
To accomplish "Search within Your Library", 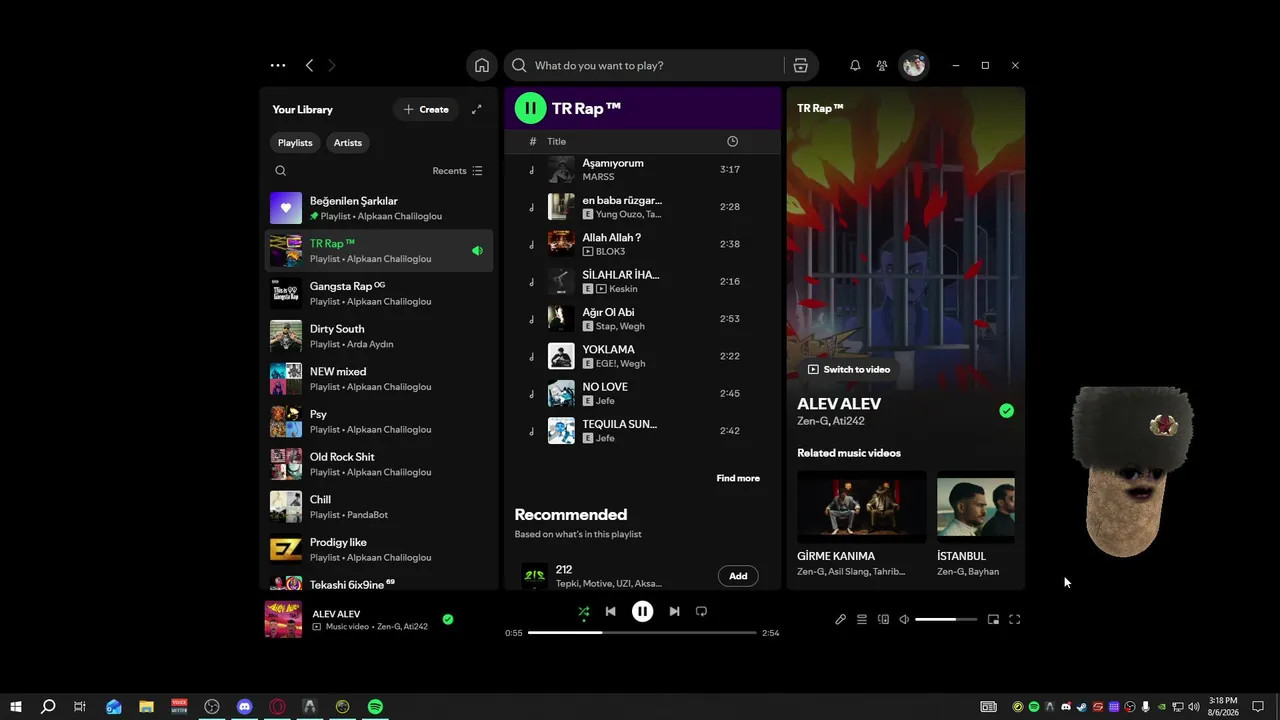I will pos(281,171).
